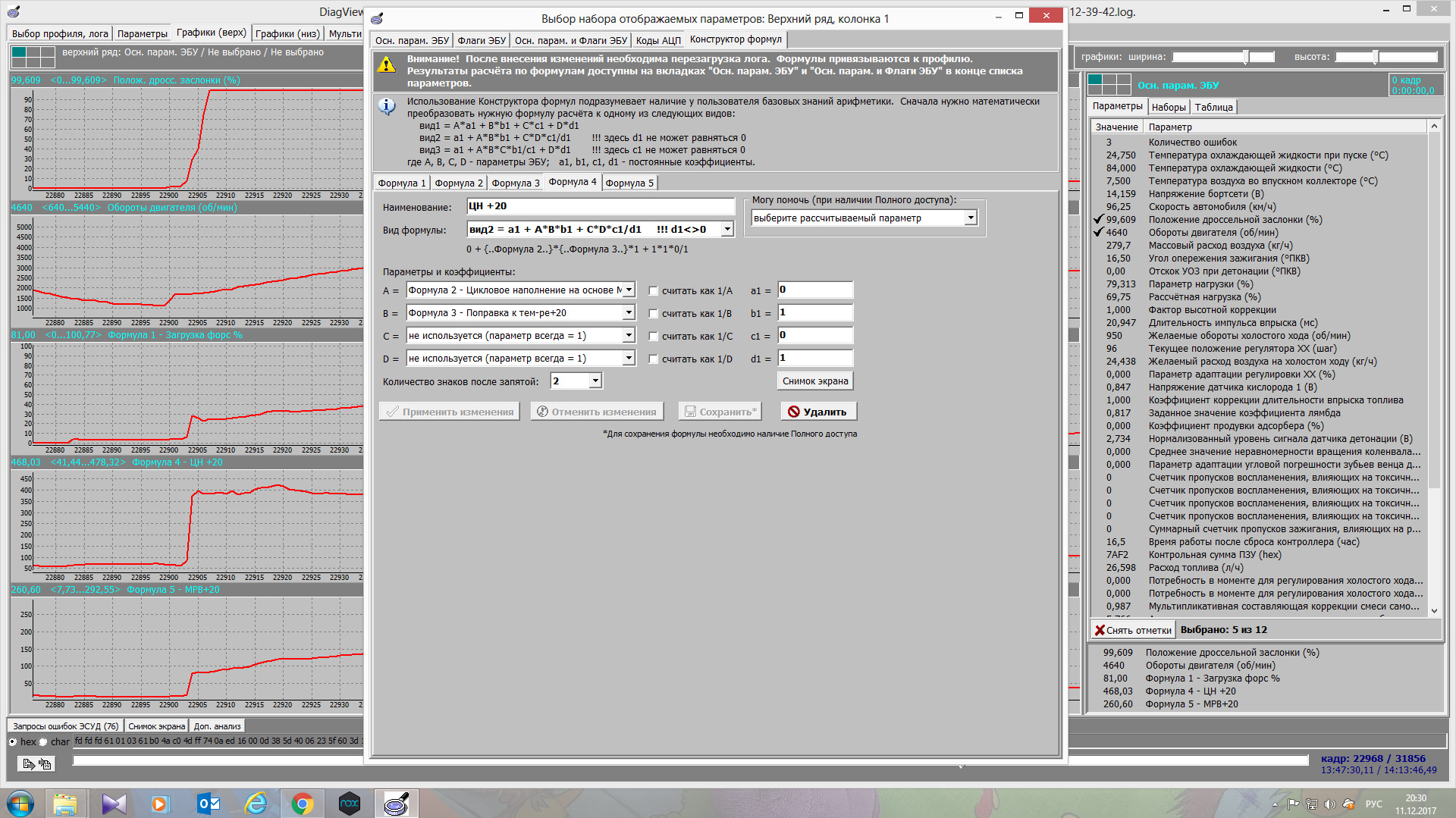Image resolution: width=1456 pixels, height=818 pixels.
Task: Open the 'Коды АЦП' tab
Action: pyautogui.click(x=658, y=40)
